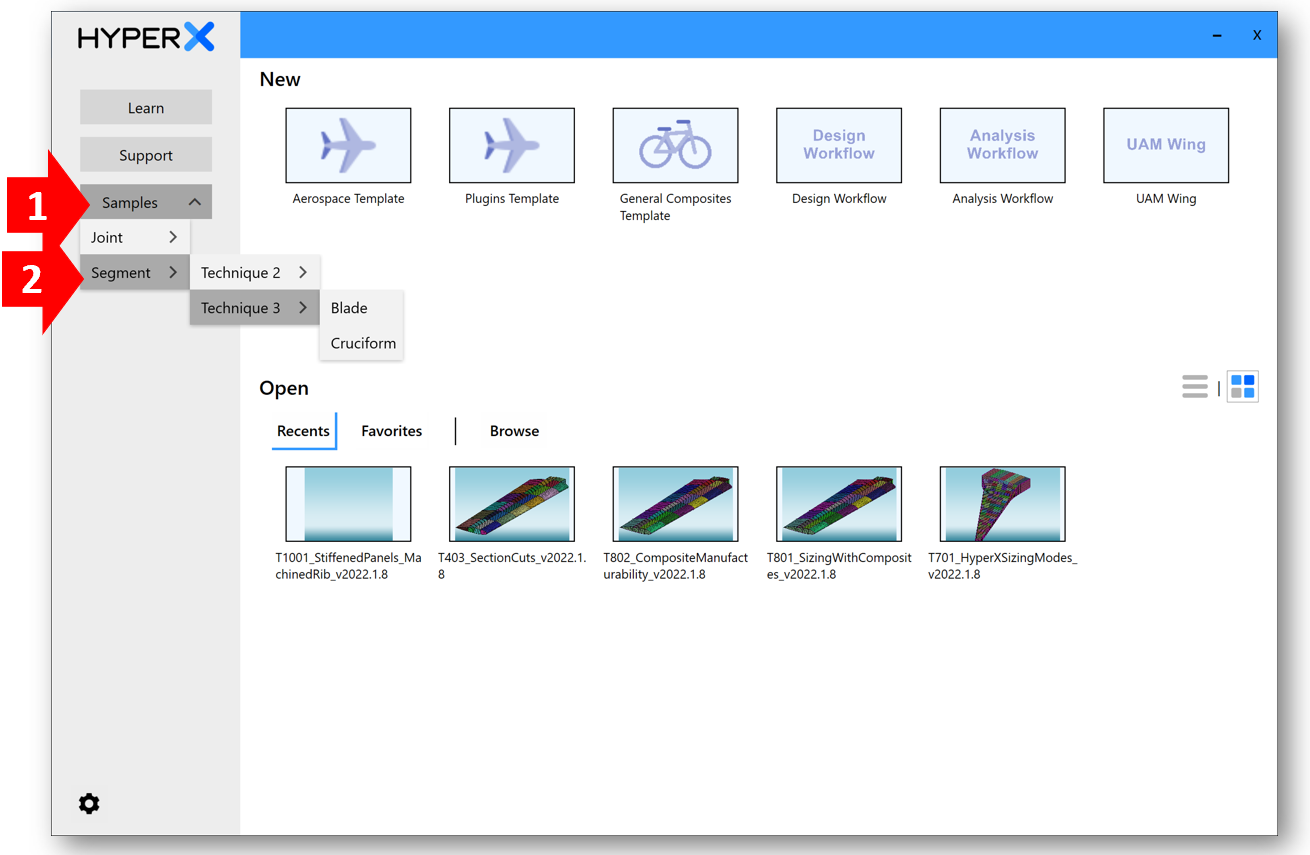Expand Technique 3 submenu
This screenshot has height=855, width=1310.
point(255,308)
